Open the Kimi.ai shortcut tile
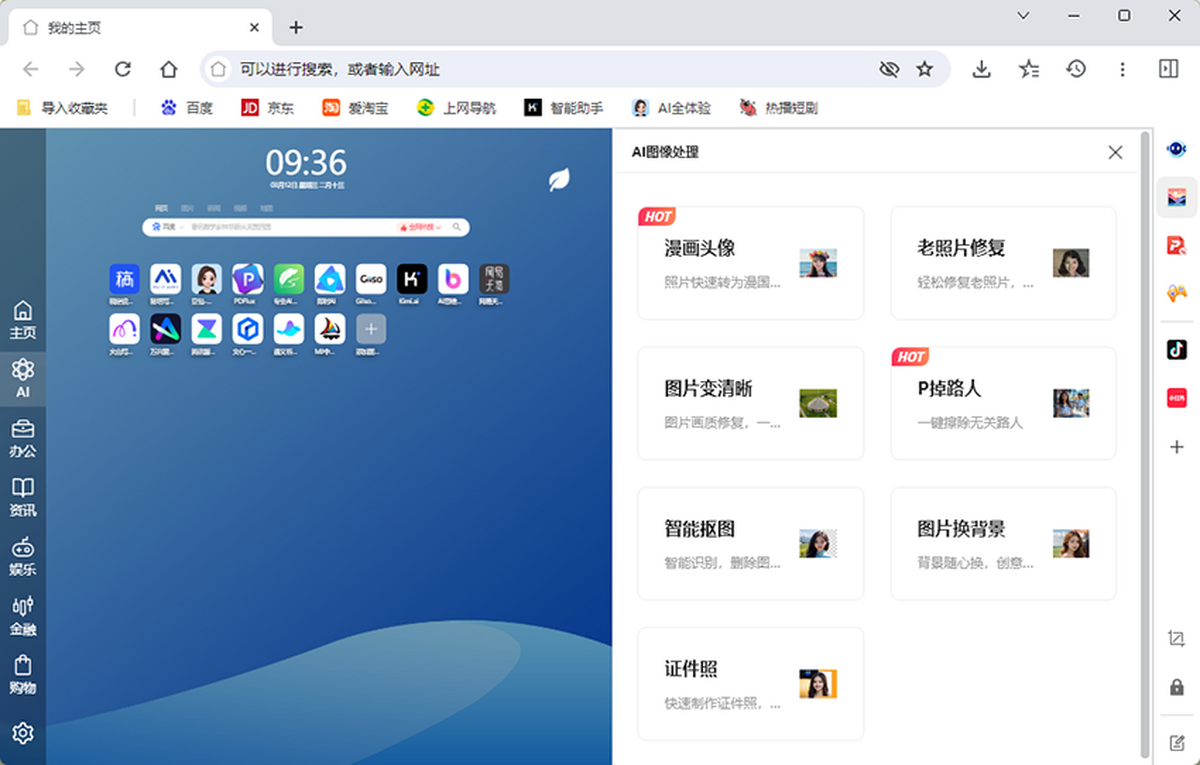The image size is (1200, 765). pos(412,279)
